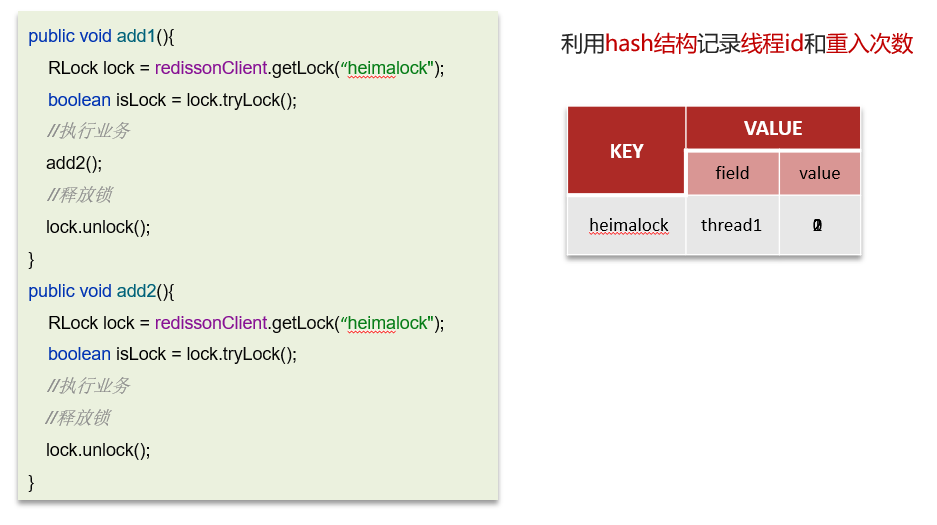Click the add2(); call statement
937x525 pixels.
(x=74, y=163)
